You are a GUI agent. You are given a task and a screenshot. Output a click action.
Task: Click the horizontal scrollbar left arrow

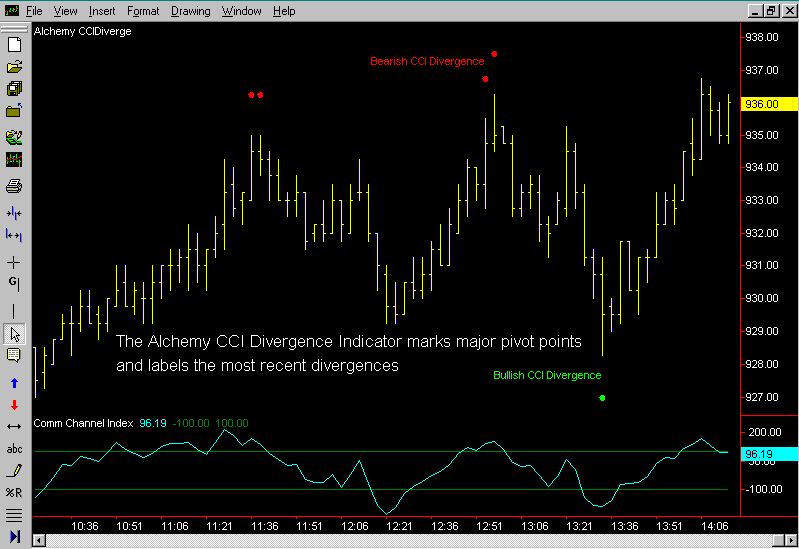click(39, 540)
